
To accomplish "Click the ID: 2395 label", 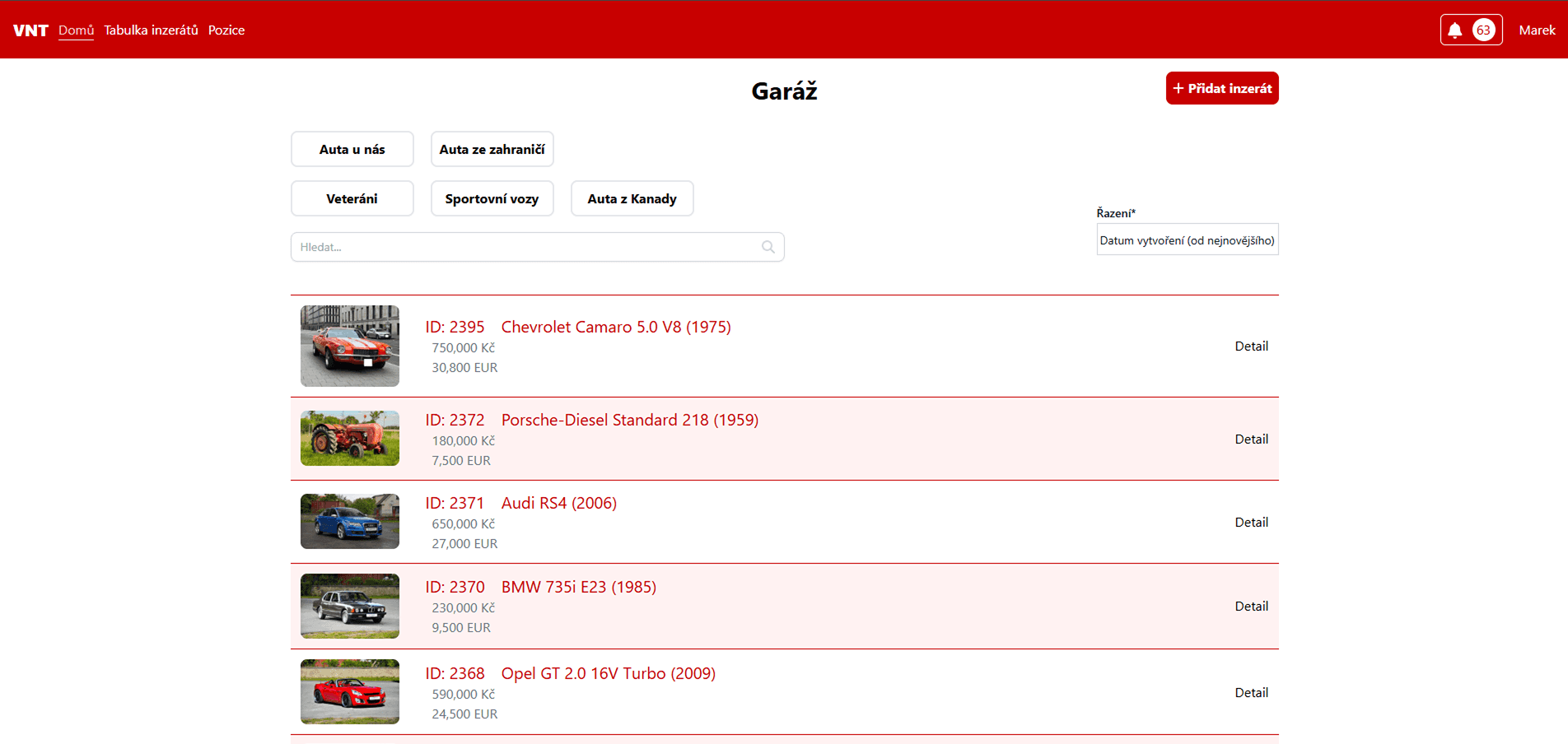I will 455,327.
